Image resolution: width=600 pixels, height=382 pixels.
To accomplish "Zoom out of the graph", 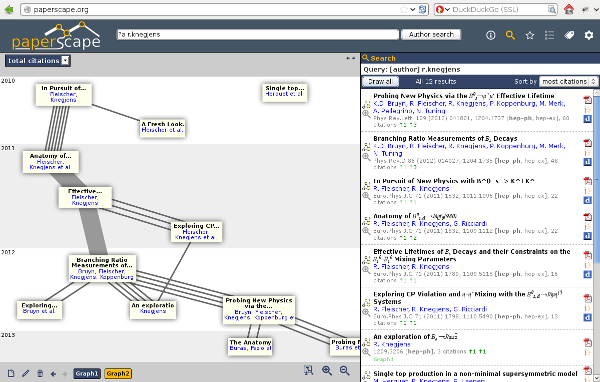I will coord(344,370).
